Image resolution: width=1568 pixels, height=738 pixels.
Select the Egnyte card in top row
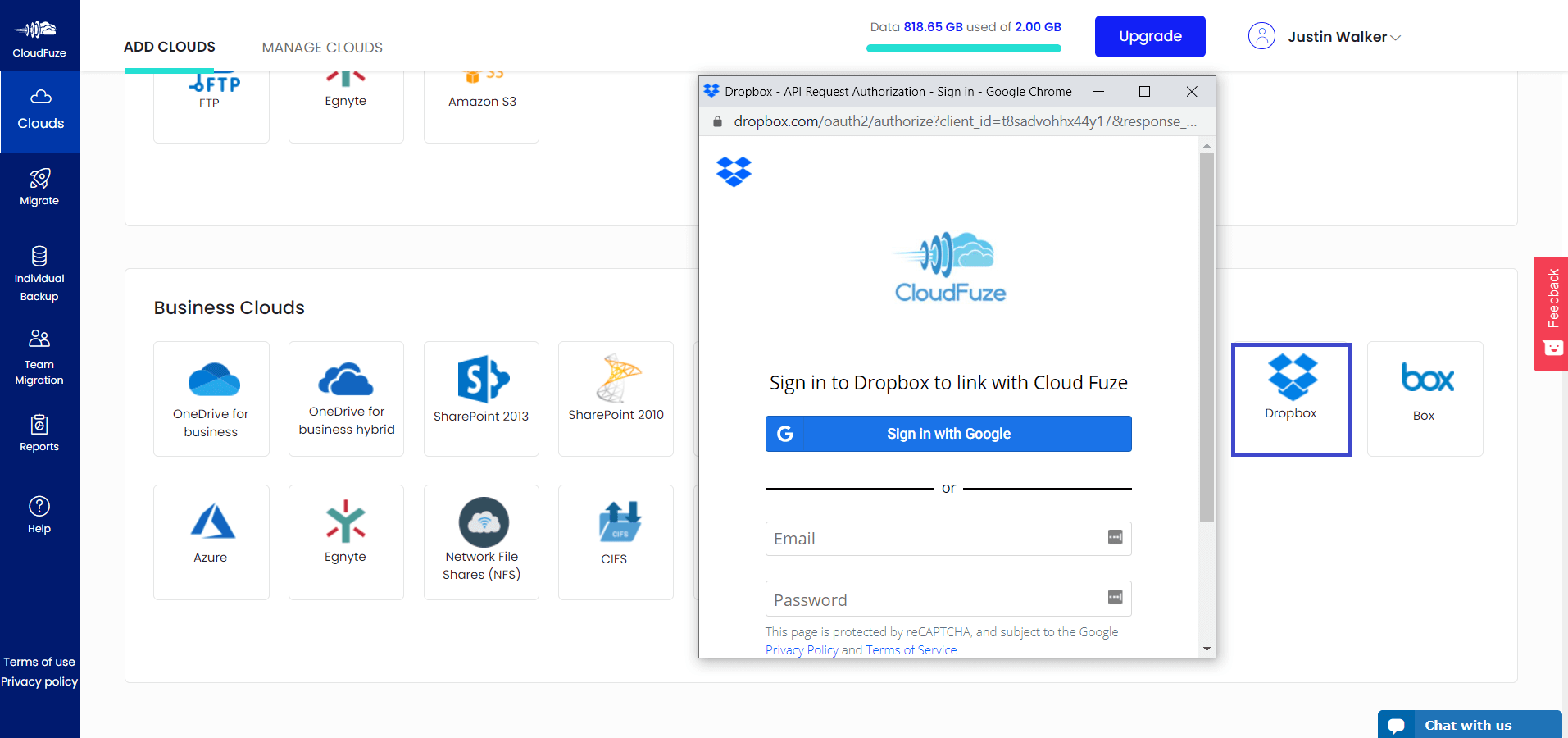[346, 107]
